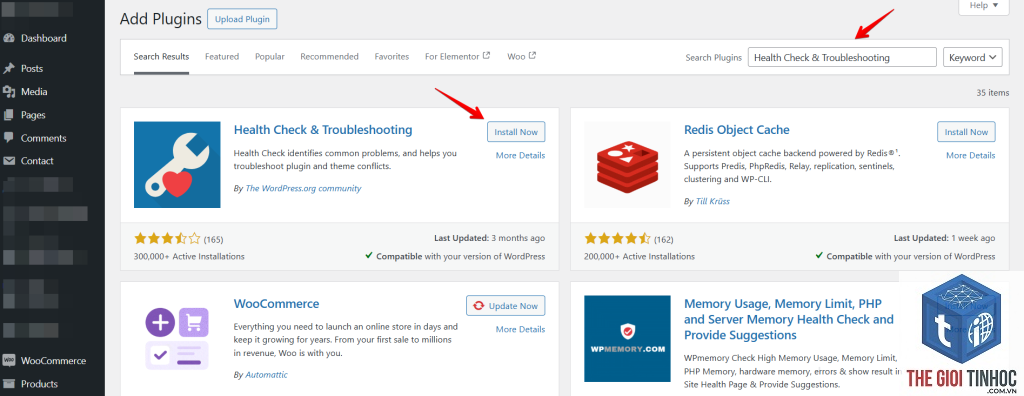
Task: Visit The WordPress.org community author link
Action: [x=303, y=188]
